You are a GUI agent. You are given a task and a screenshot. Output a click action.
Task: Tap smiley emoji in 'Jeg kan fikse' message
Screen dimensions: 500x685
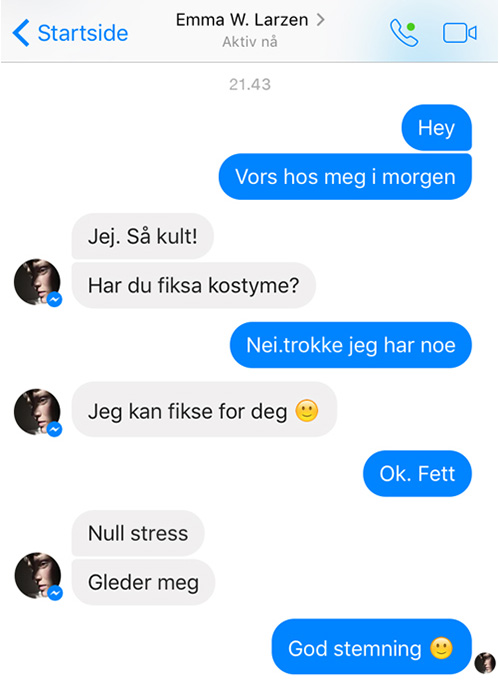[x=307, y=411]
